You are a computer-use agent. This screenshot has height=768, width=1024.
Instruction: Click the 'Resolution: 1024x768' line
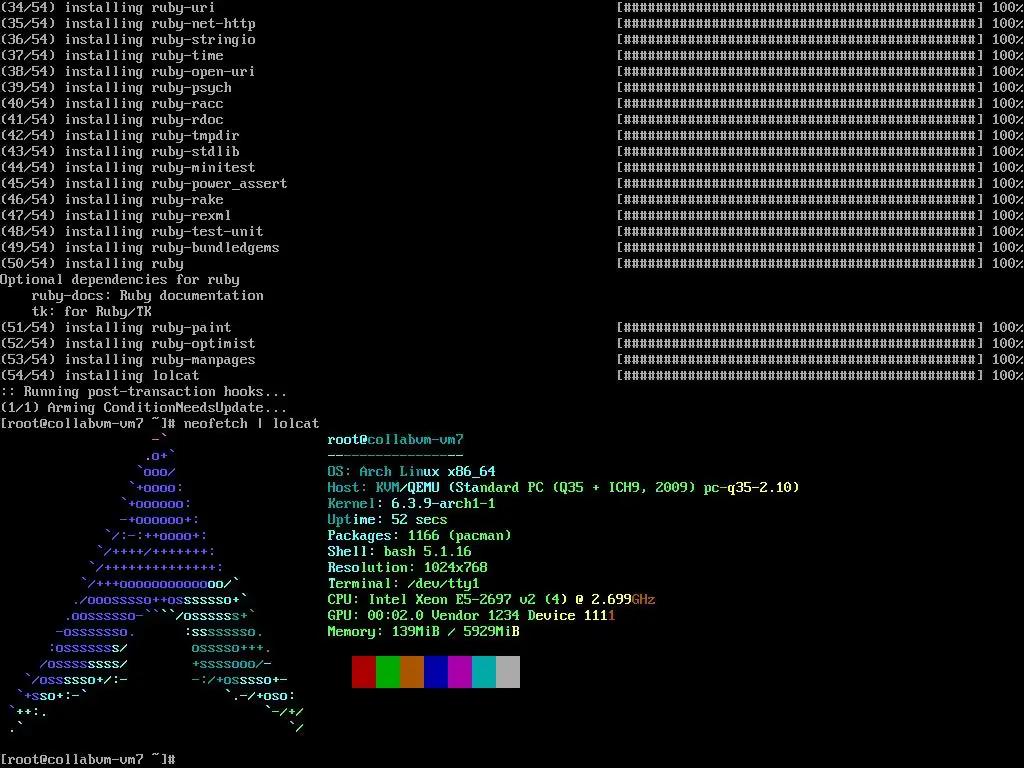point(408,568)
